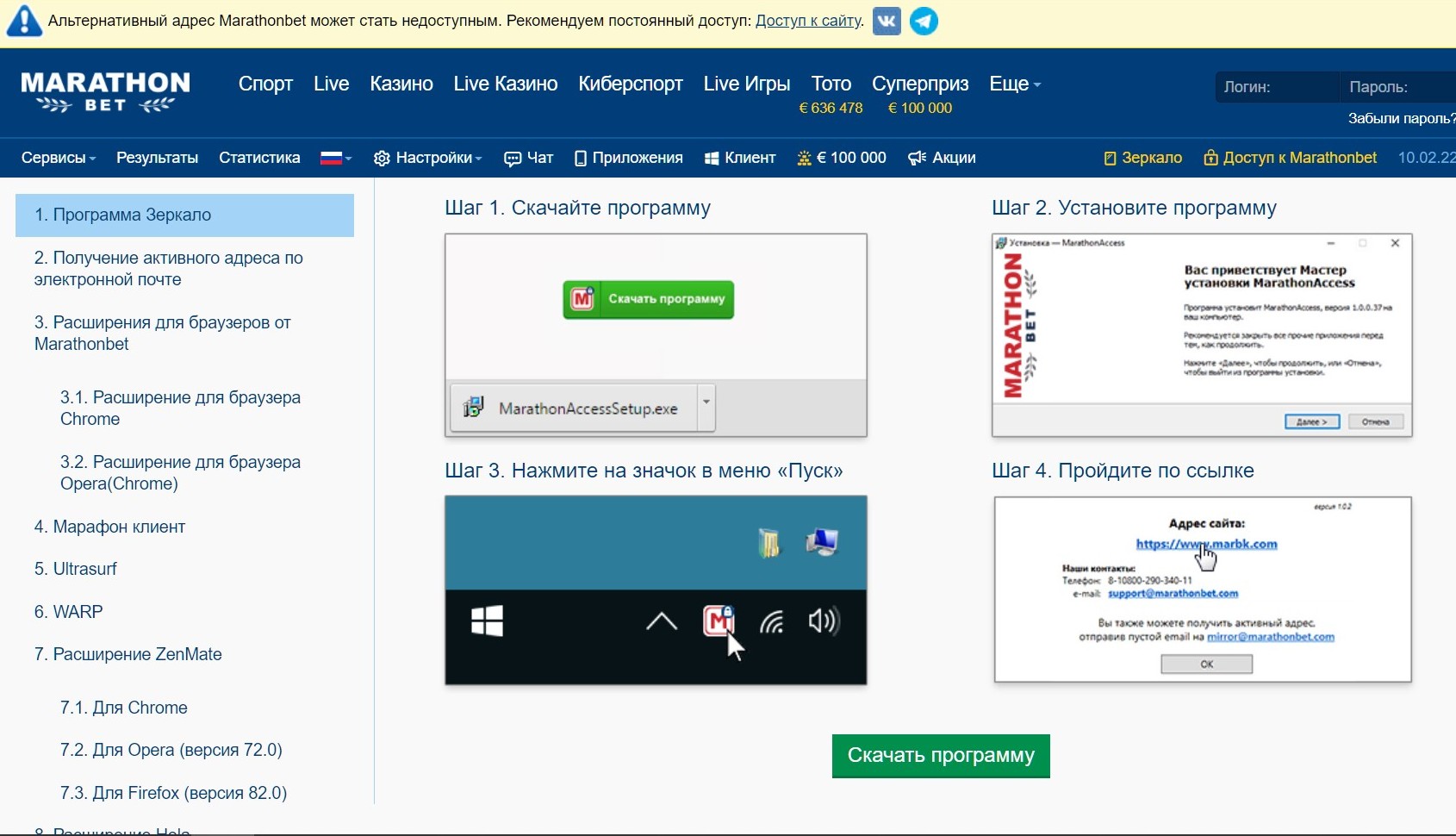Click Забыли пароль link
This screenshot has width=1456, height=836.
1402,119
